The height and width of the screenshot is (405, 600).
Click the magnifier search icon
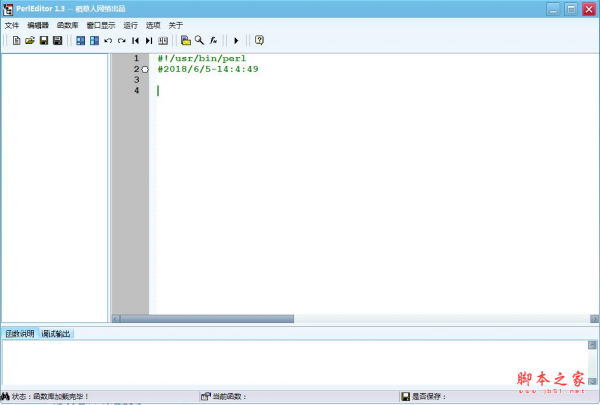pyautogui.click(x=199, y=40)
